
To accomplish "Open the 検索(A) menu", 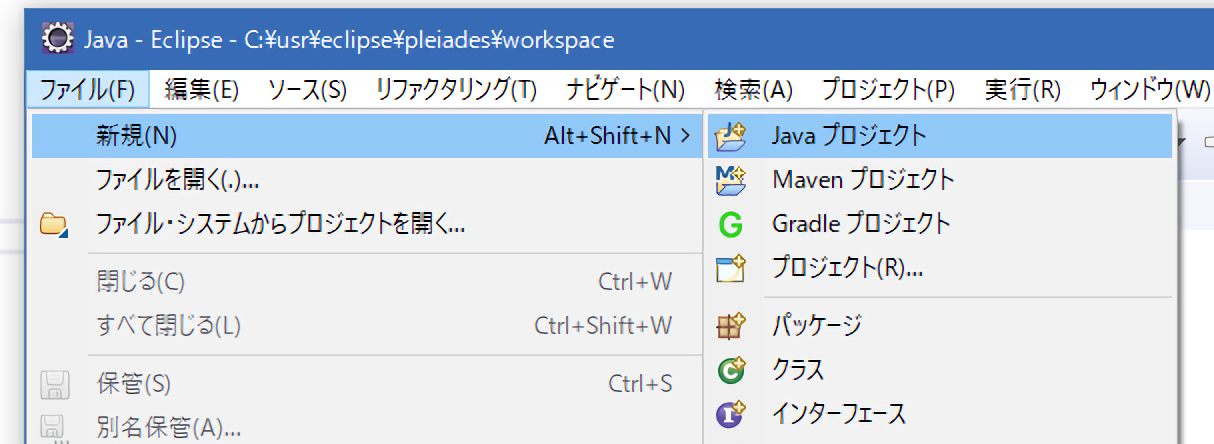I will [x=753, y=89].
